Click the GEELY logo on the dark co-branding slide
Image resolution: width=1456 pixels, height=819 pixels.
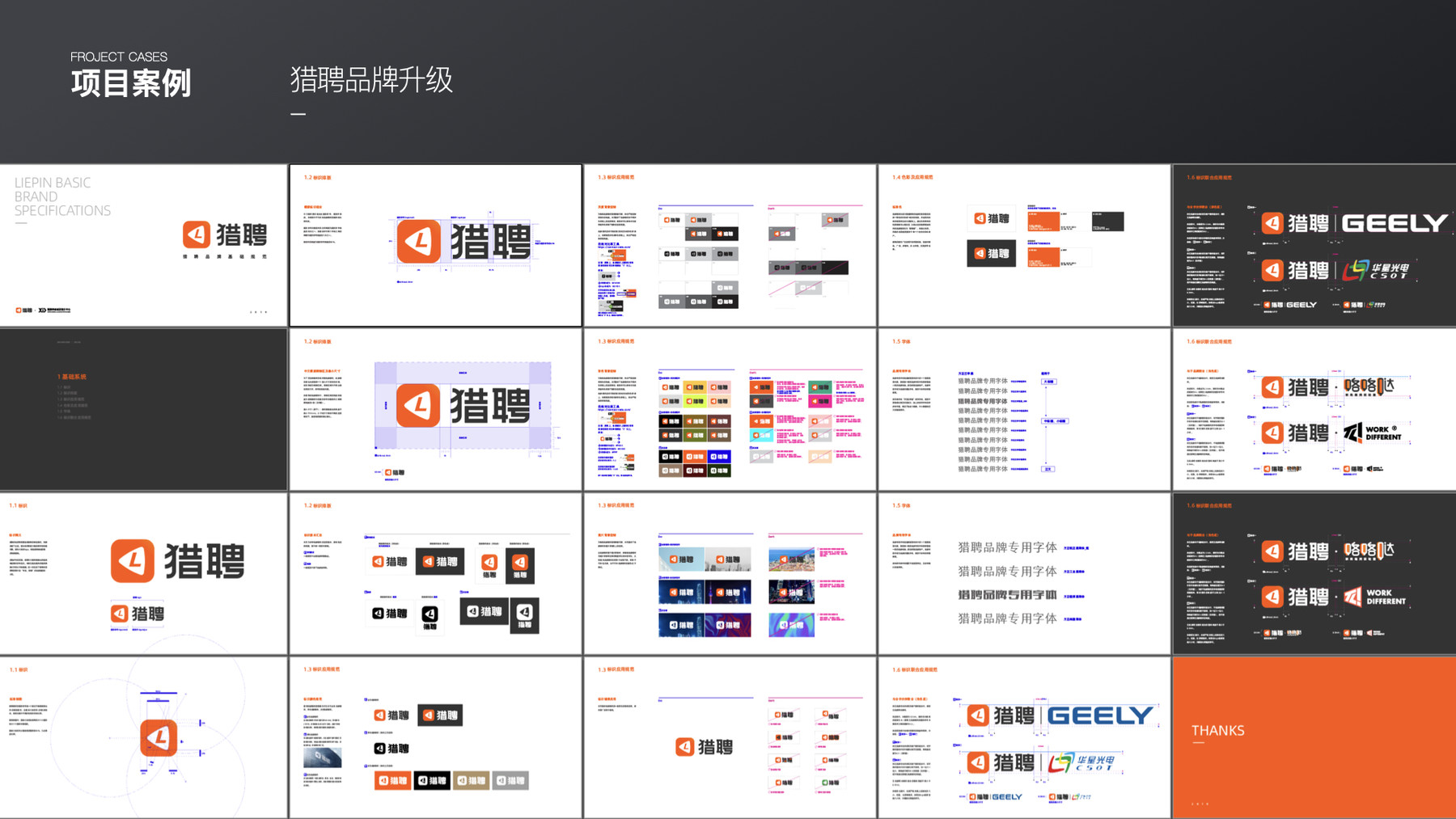[x=1395, y=223]
